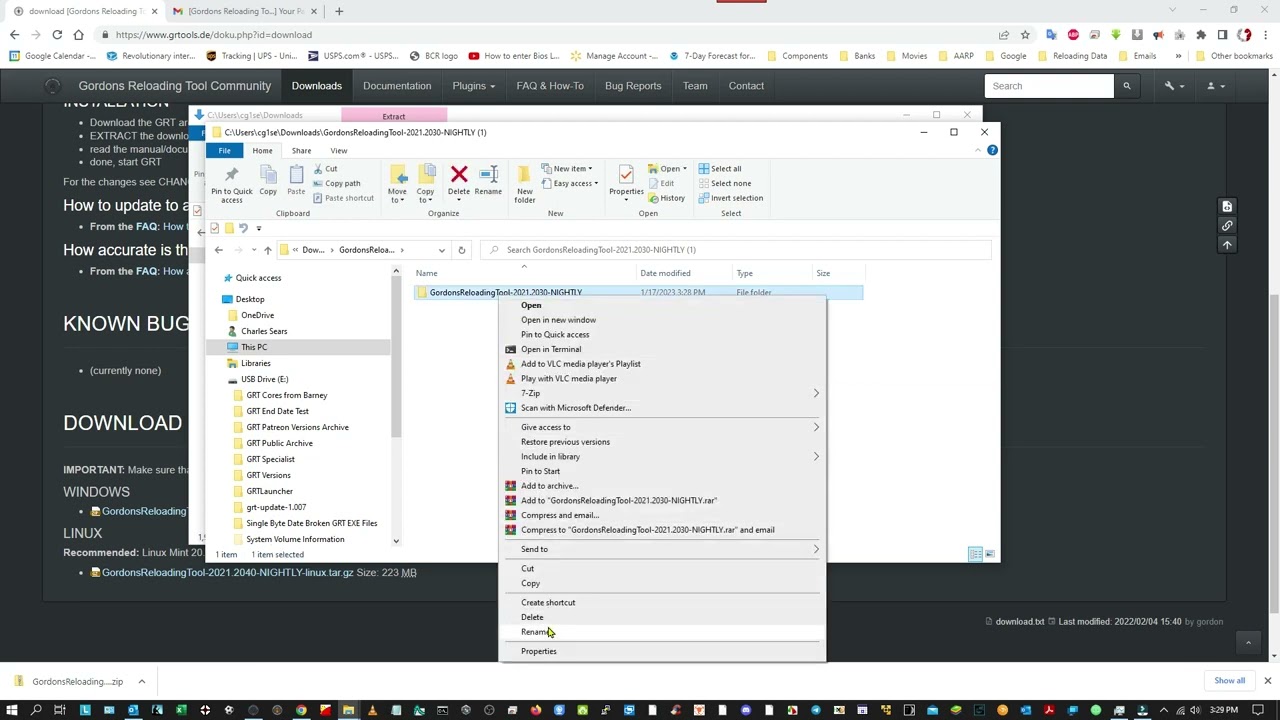Click Select none in ribbon
Screen dimensions: 1280x720
click(x=725, y=183)
